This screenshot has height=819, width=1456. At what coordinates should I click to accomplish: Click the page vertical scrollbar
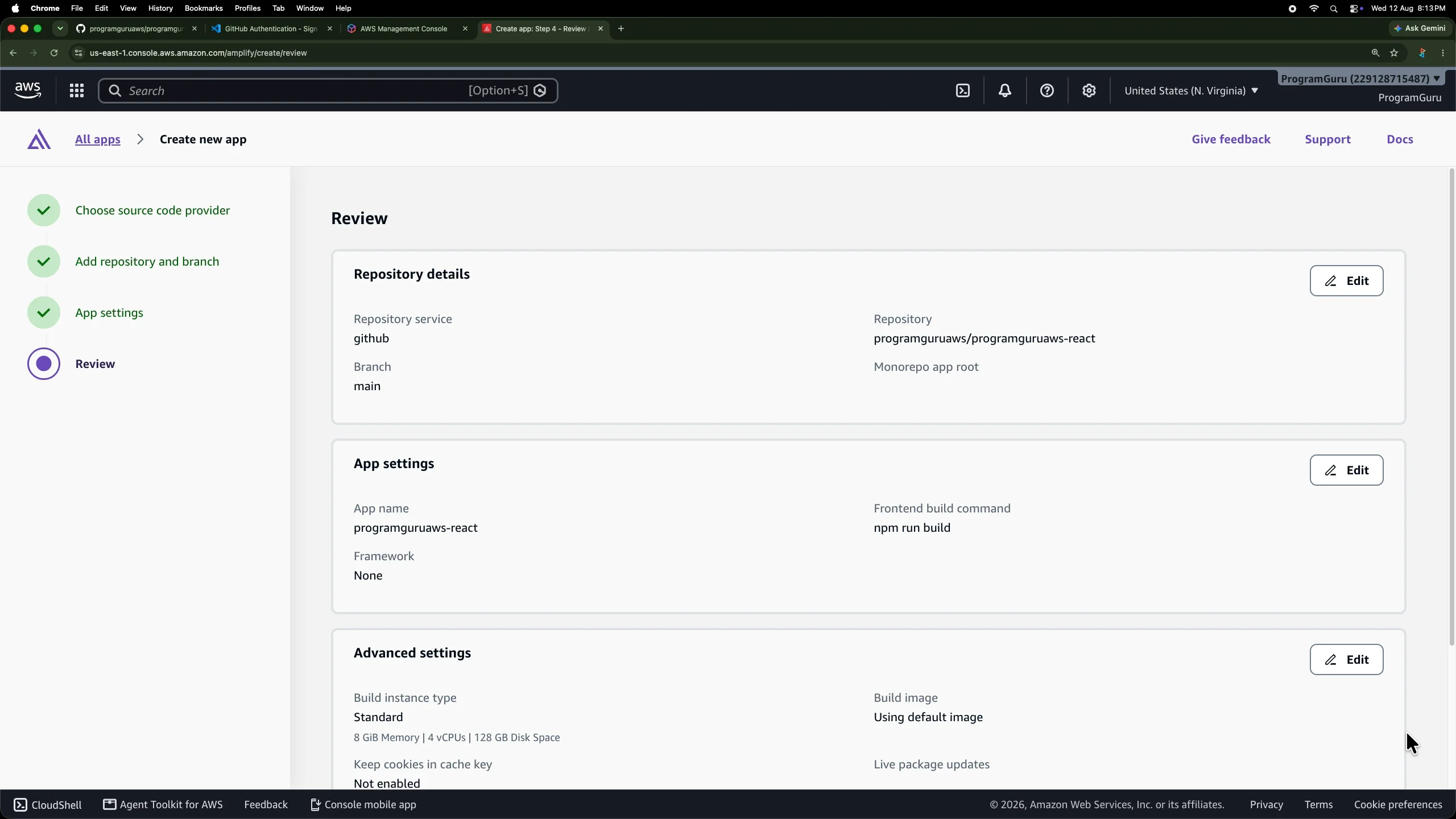pos(1451,407)
